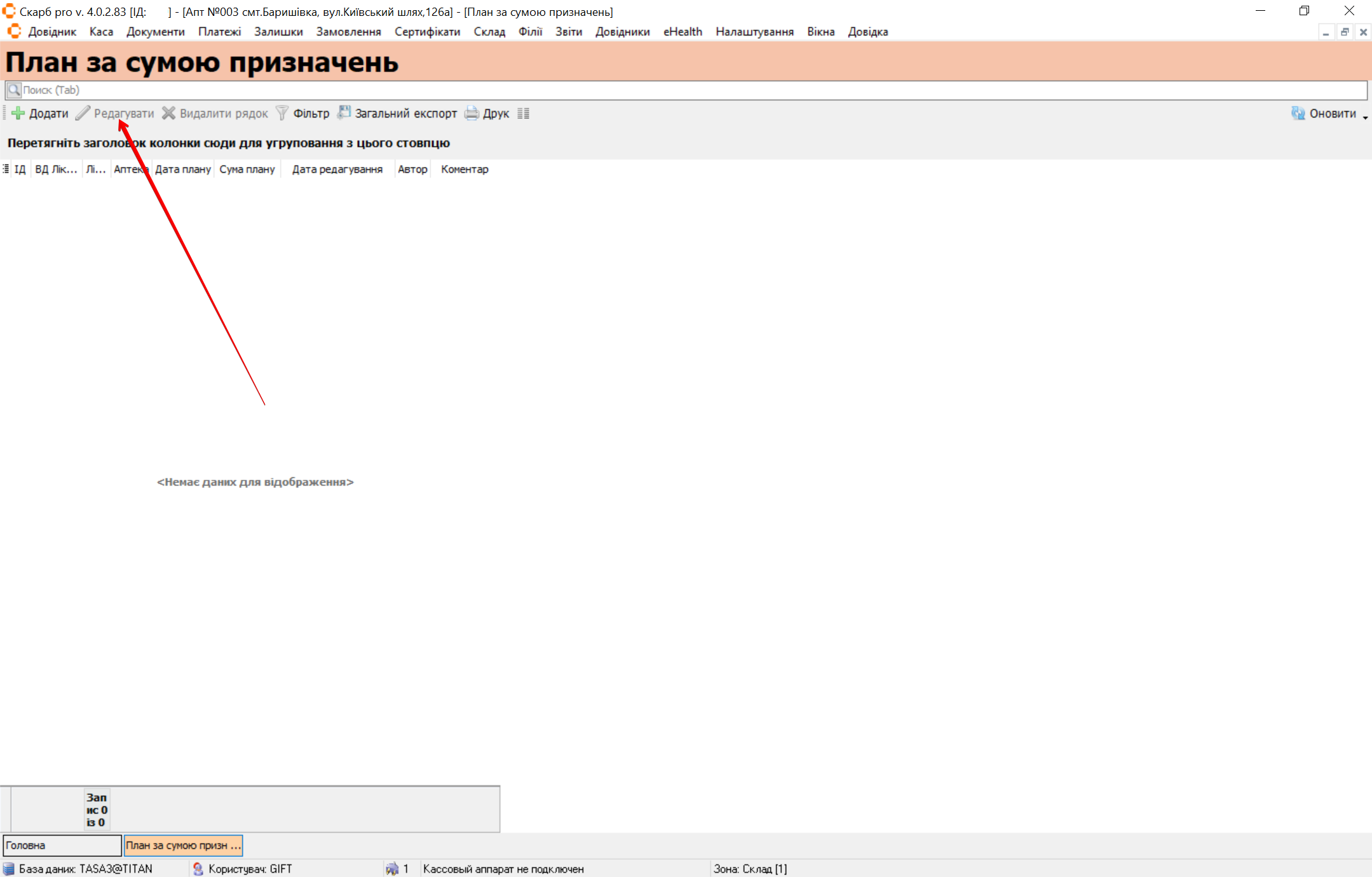The height and width of the screenshot is (877, 1372).
Task: Click the Оновити refresh icon
Action: (x=1298, y=113)
